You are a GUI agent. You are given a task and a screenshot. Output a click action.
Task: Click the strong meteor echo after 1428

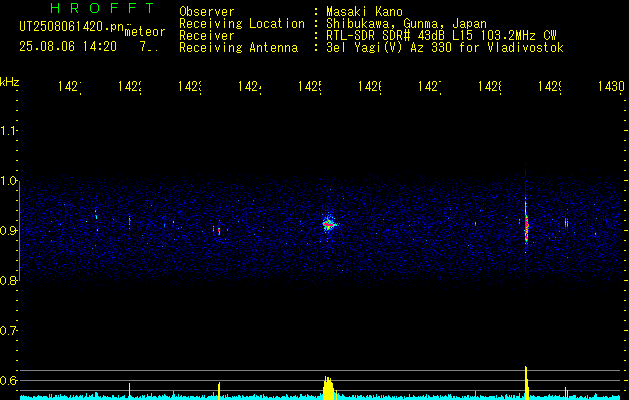click(526, 225)
